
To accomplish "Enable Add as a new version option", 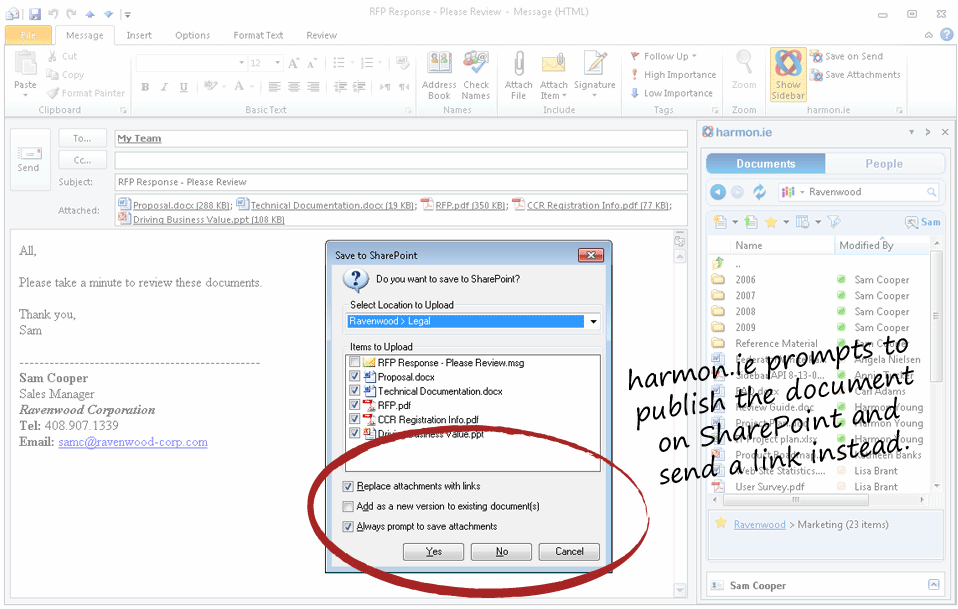I will coord(348,506).
